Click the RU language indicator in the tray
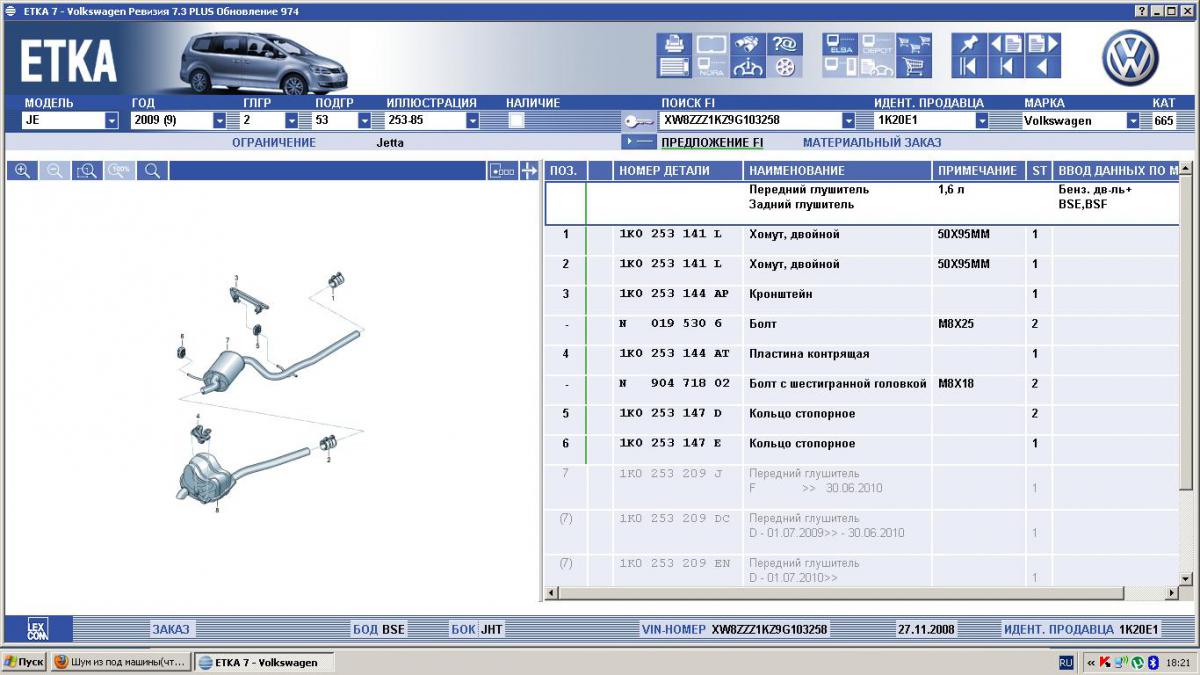This screenshot has height=675, width=1200. [1066, 662]
